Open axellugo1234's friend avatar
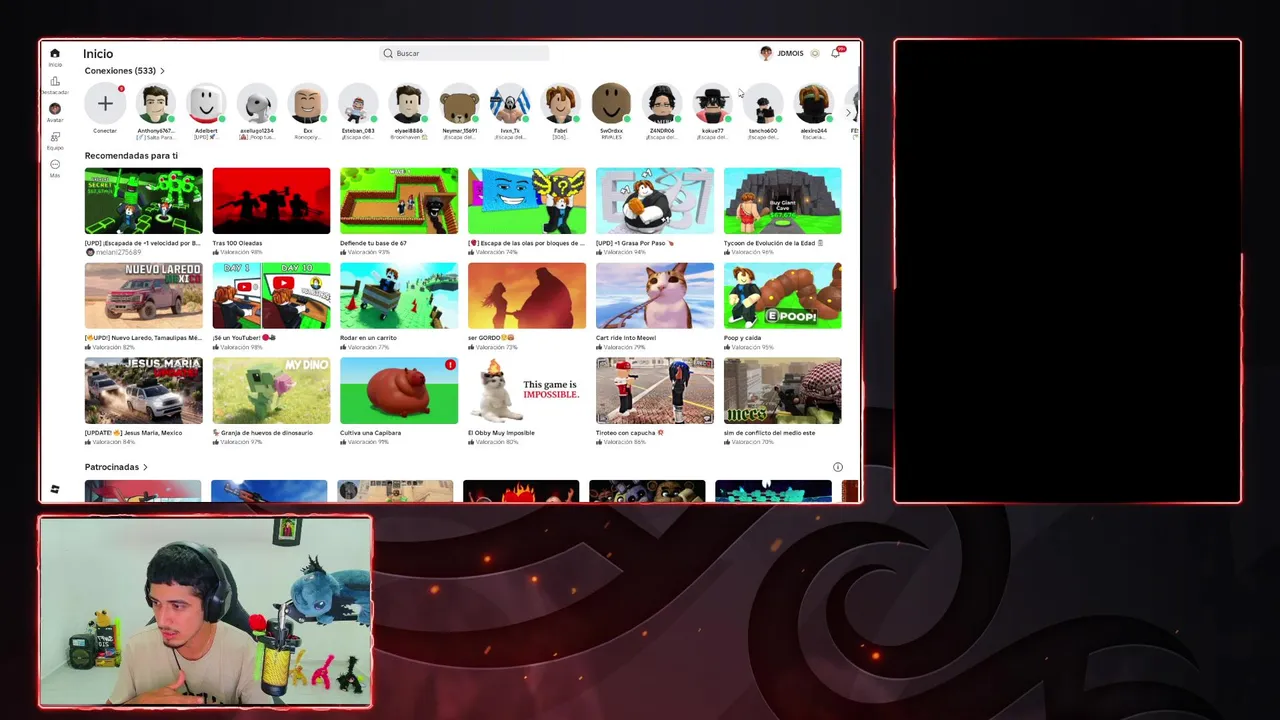Viewport: 1280px width, 720px height. 257,104
